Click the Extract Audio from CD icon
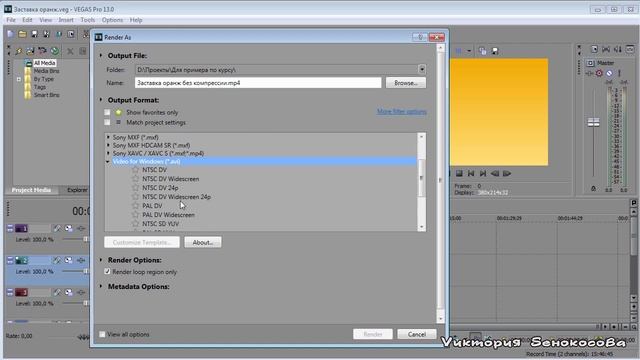The width and height of the screenshot is (640, 360). click(x=42, y=51)
